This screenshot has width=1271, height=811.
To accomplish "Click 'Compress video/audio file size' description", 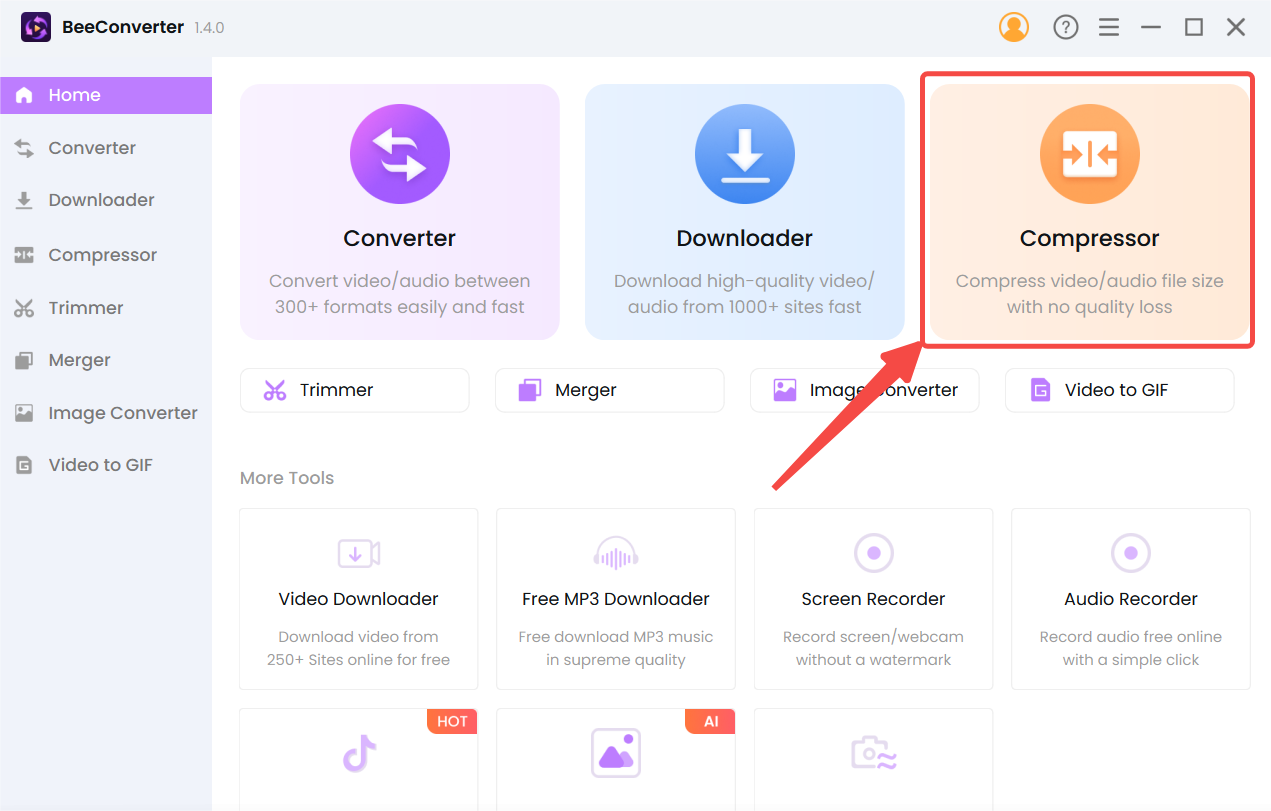I will (x=1090, y=294).
